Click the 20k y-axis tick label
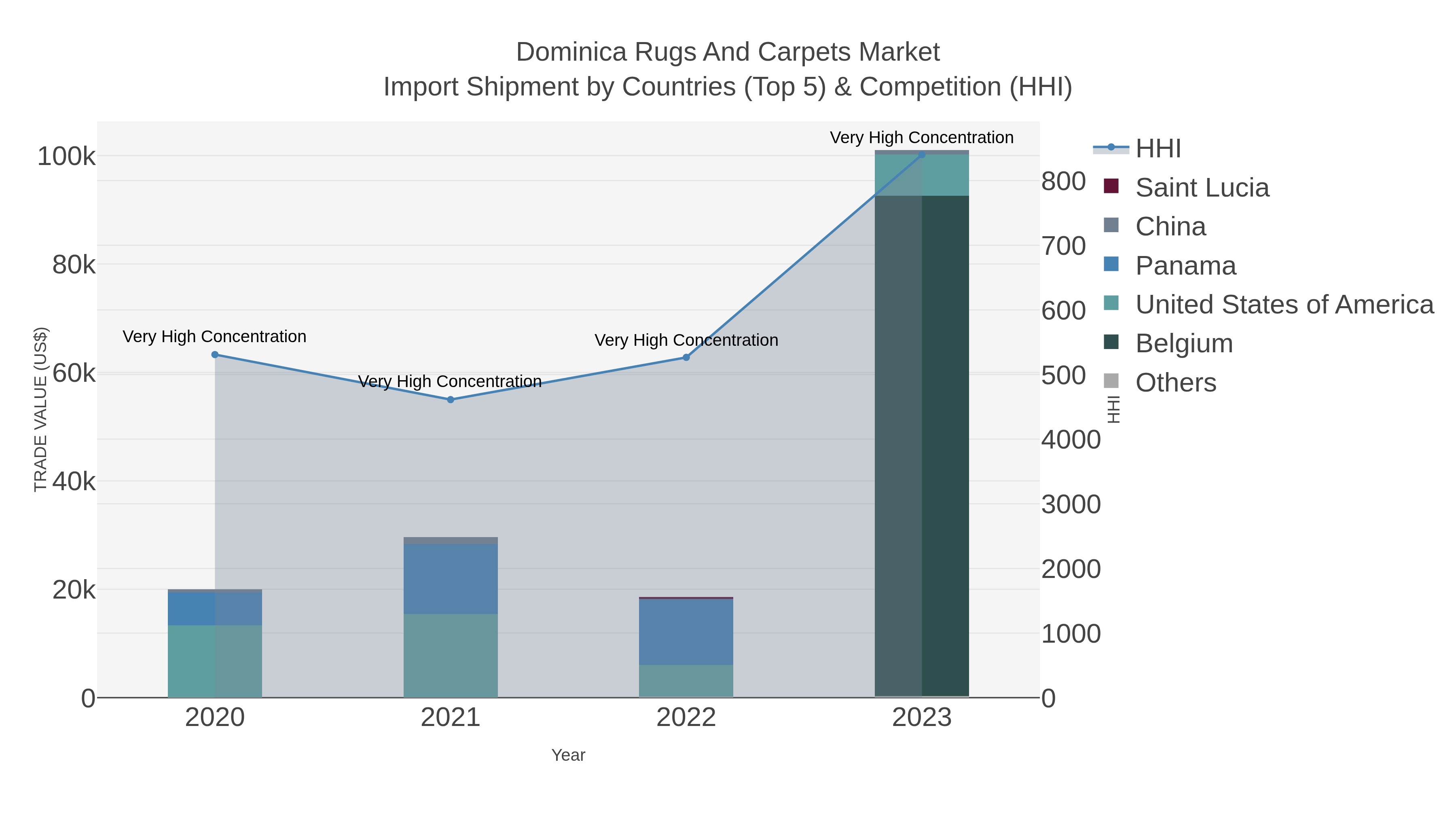Screen dimensions: 1456x819 [74, 590]
